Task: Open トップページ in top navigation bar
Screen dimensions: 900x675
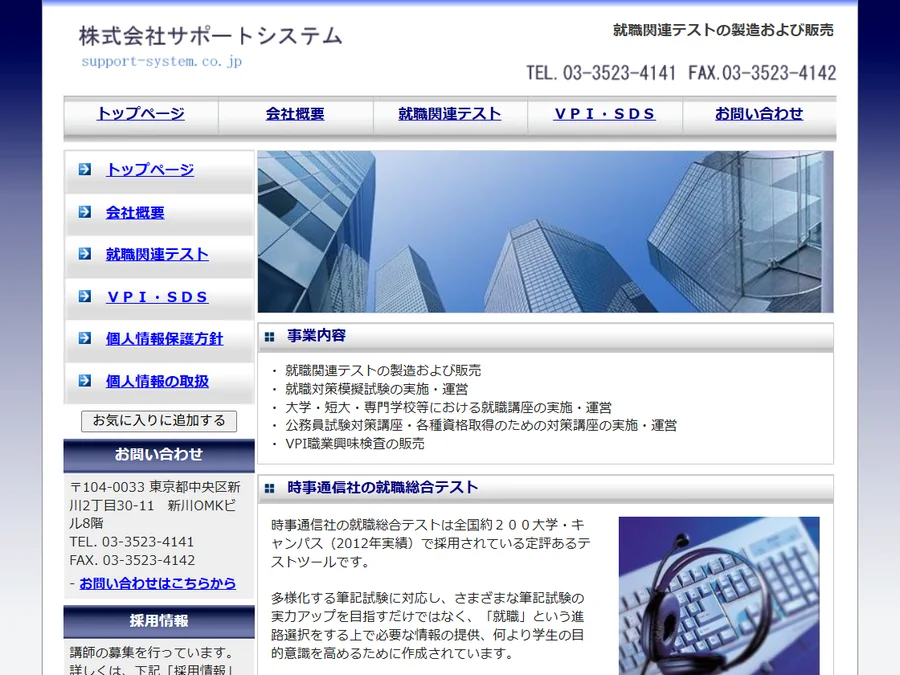Action: tap(141, 114)
